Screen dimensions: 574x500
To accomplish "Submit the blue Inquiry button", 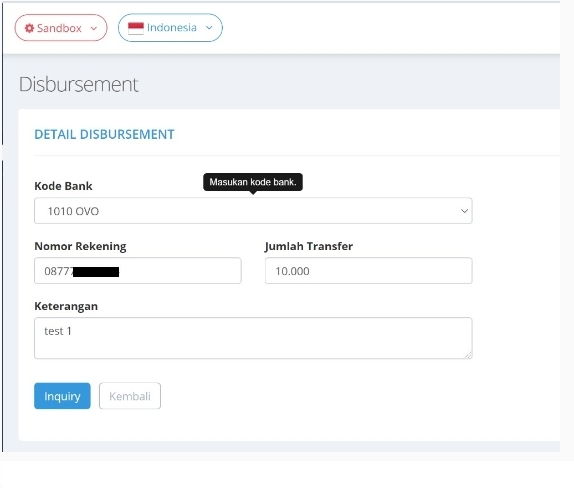I will [x=62, y=396].
